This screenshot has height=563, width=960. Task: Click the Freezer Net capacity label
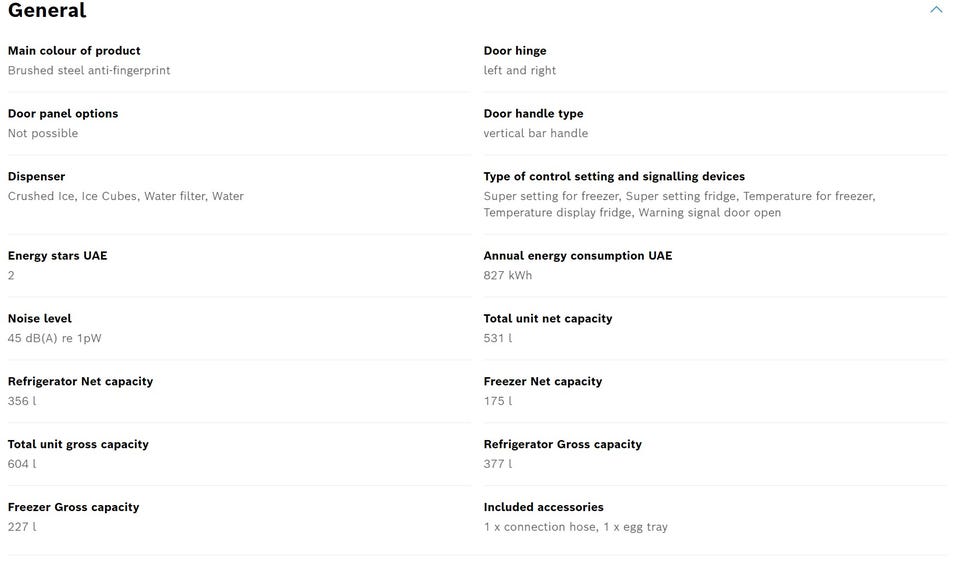click(543, 382)
